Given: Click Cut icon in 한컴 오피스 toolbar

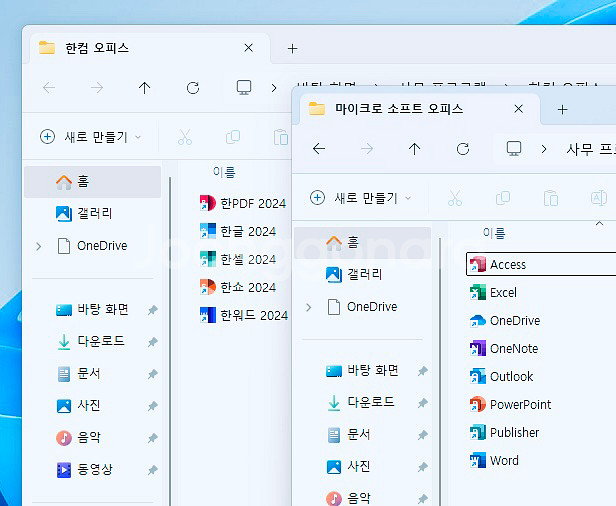Looking at the screenshot, I should tap(185, 137).
